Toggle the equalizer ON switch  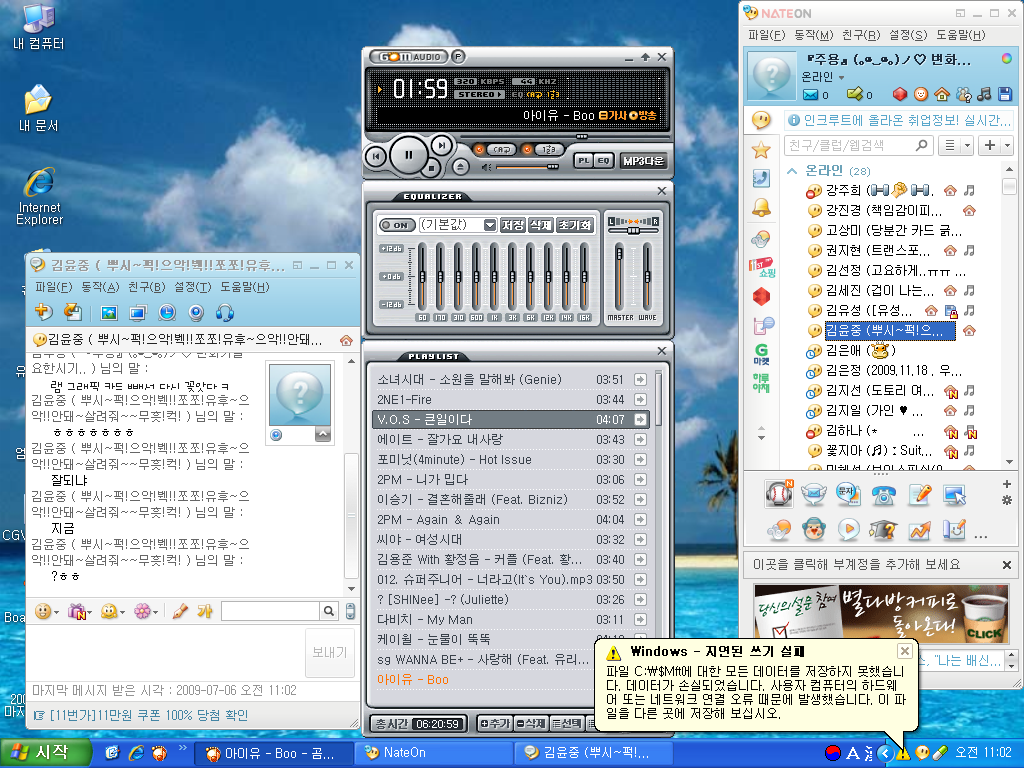click(x=398, y=225)
